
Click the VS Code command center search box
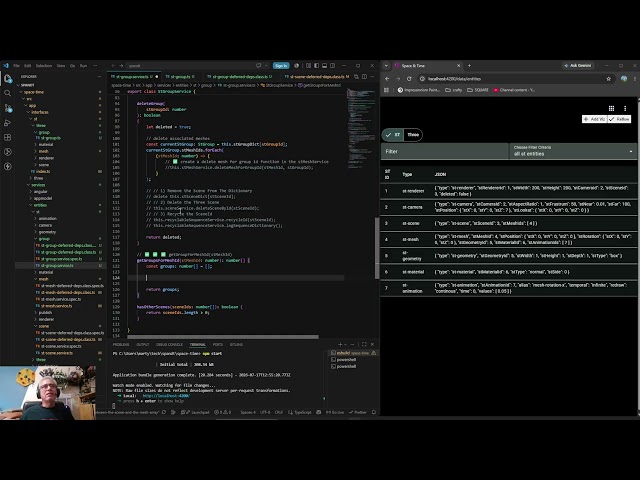[189, 66]
